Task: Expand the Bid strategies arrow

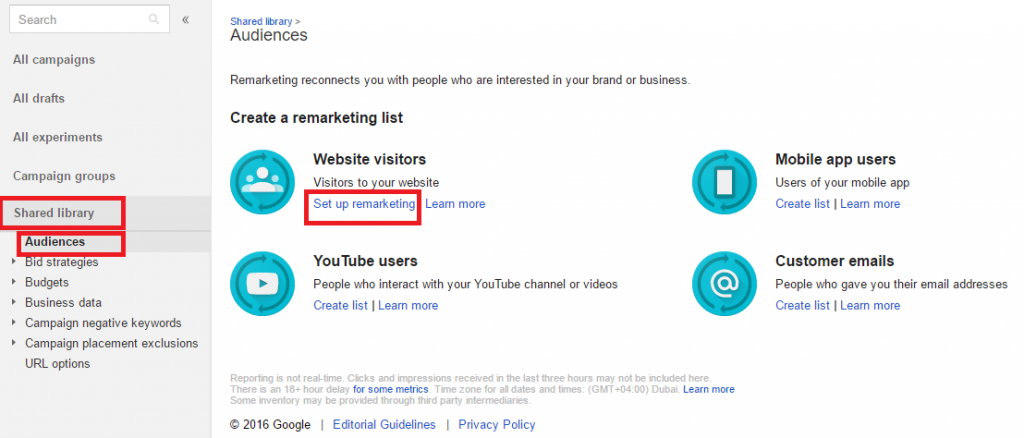Action: pos(14,262)
